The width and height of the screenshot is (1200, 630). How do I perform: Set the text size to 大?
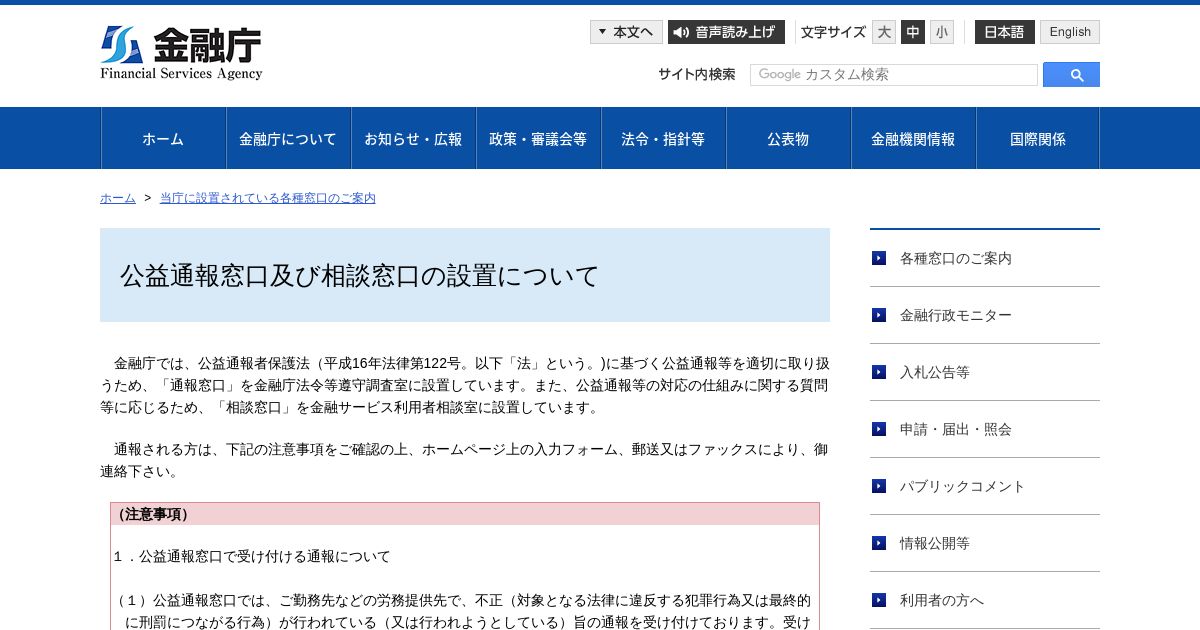pos(884,32)
